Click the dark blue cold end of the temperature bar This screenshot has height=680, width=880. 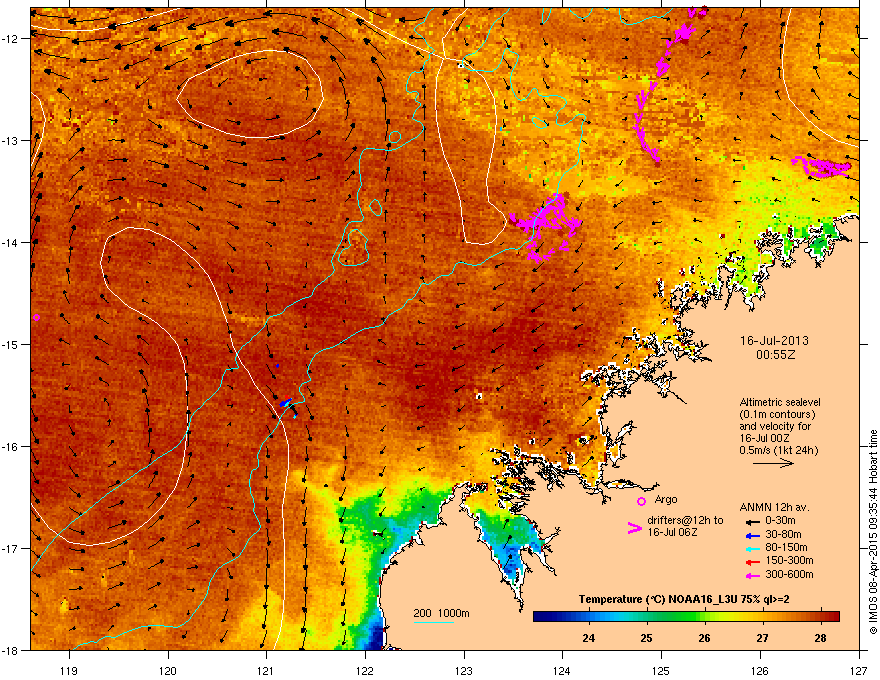[542, 617]
